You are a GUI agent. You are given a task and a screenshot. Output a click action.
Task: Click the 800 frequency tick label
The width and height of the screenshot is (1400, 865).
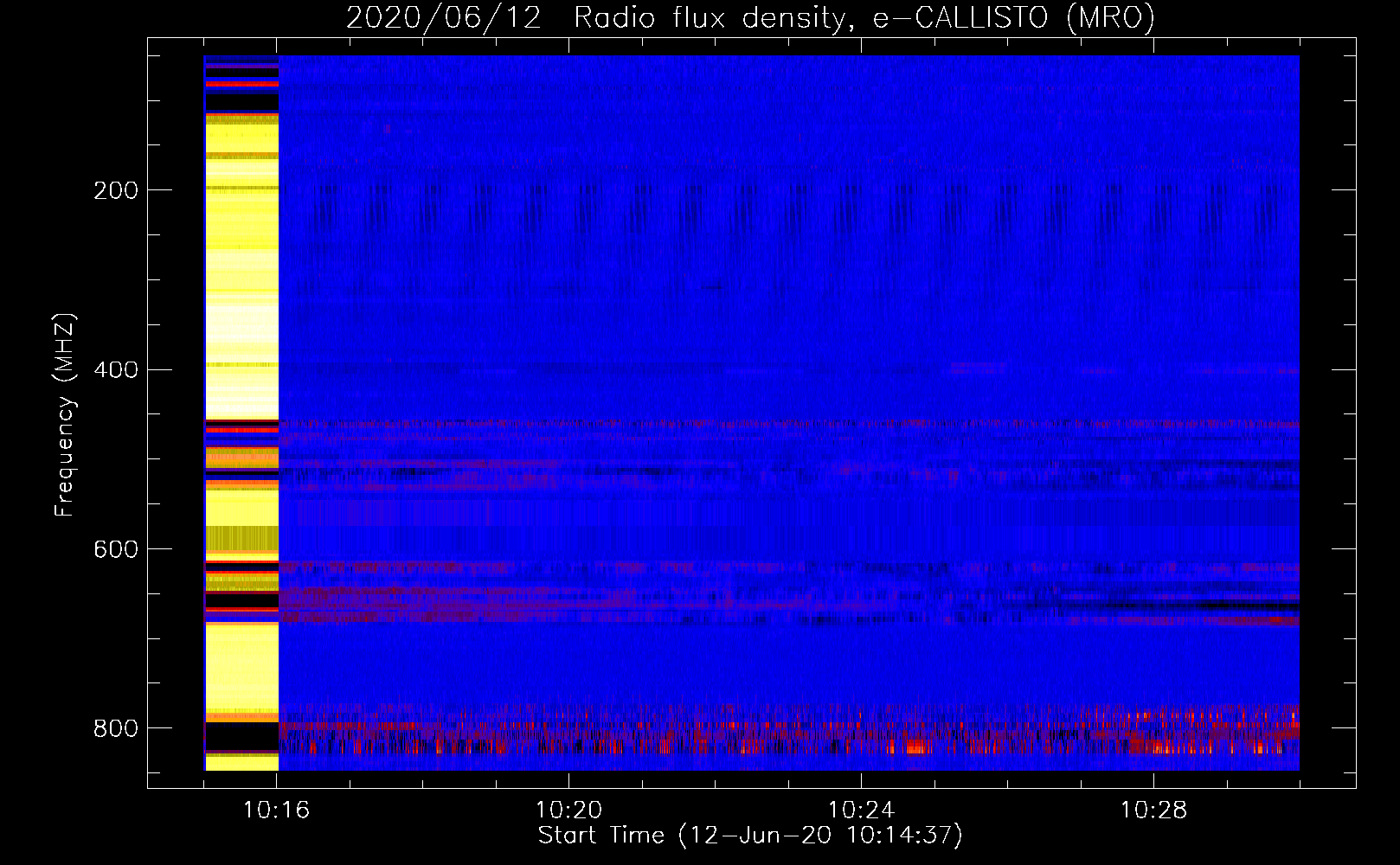(116, 728)
